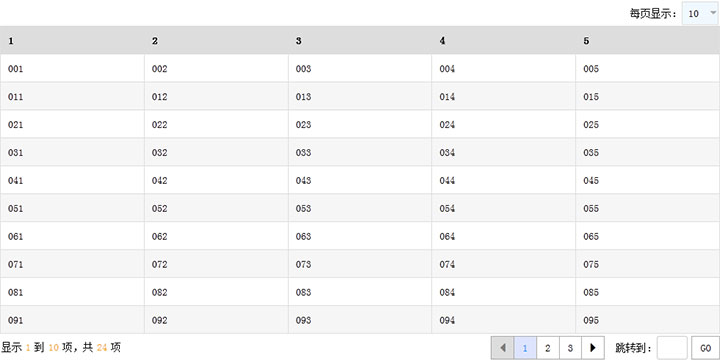Viewport: 720px width, 361px height.
Task: Select table cell 023
Action: click(360, 124)
